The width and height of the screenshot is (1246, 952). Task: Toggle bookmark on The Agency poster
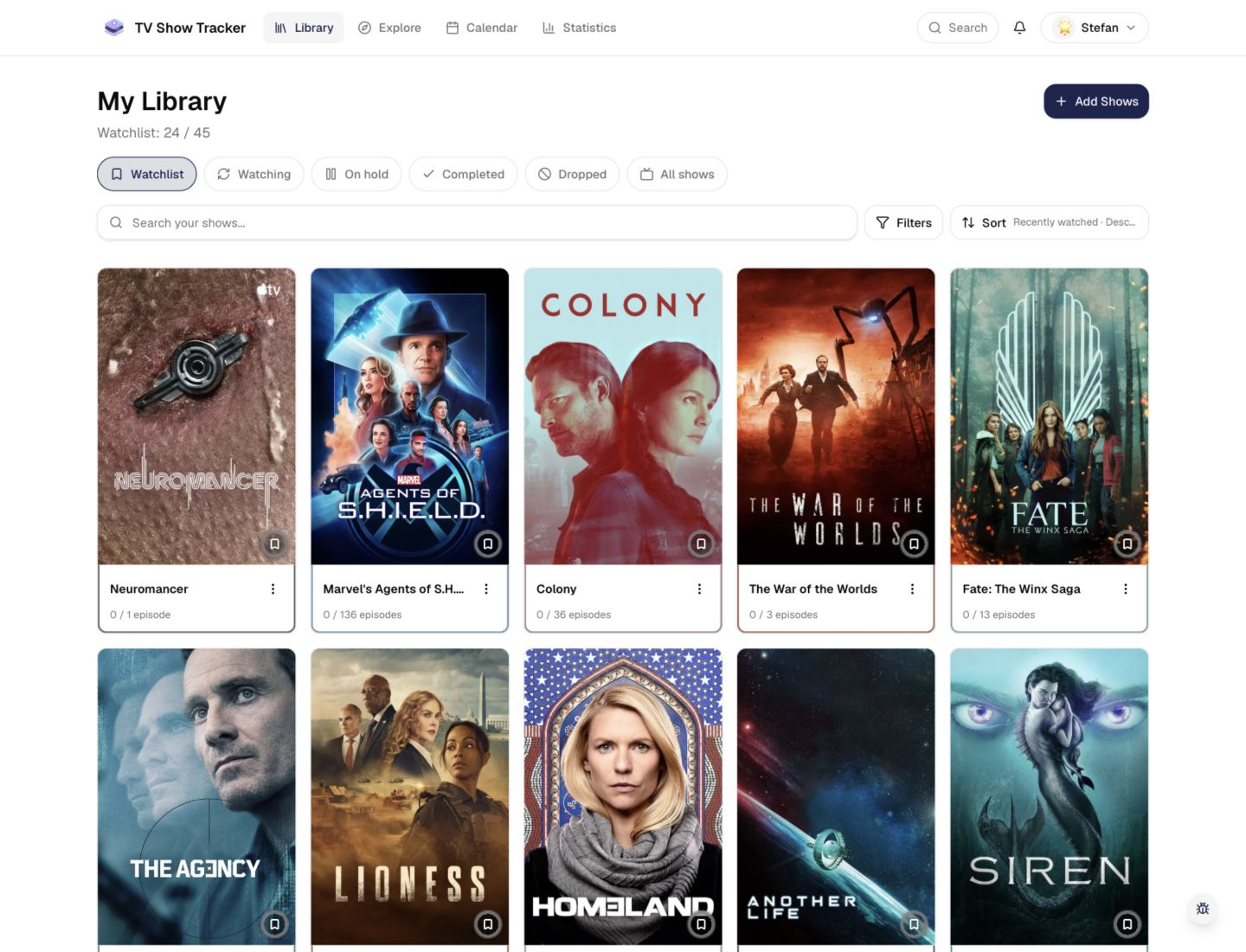pyautogui.click(x=274, y=923)
